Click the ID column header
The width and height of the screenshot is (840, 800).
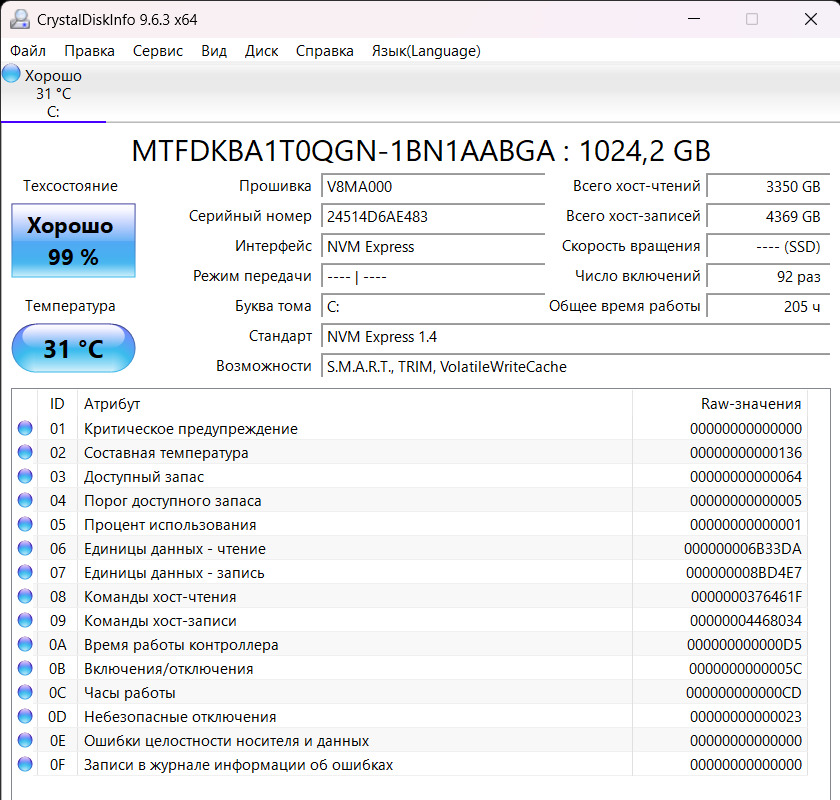click(x=57, y=403)
